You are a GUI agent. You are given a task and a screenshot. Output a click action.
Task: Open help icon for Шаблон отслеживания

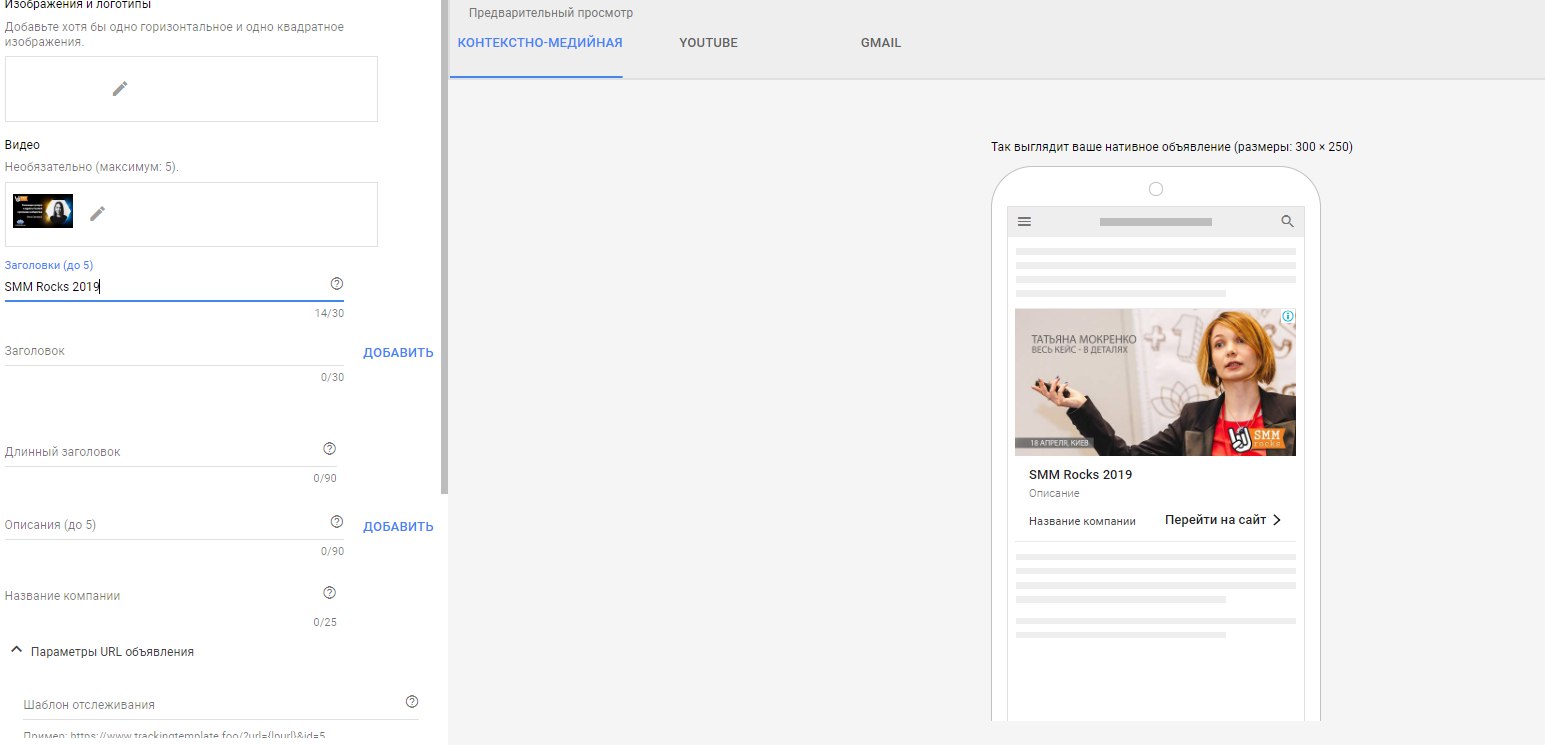[x=412, y=701]
